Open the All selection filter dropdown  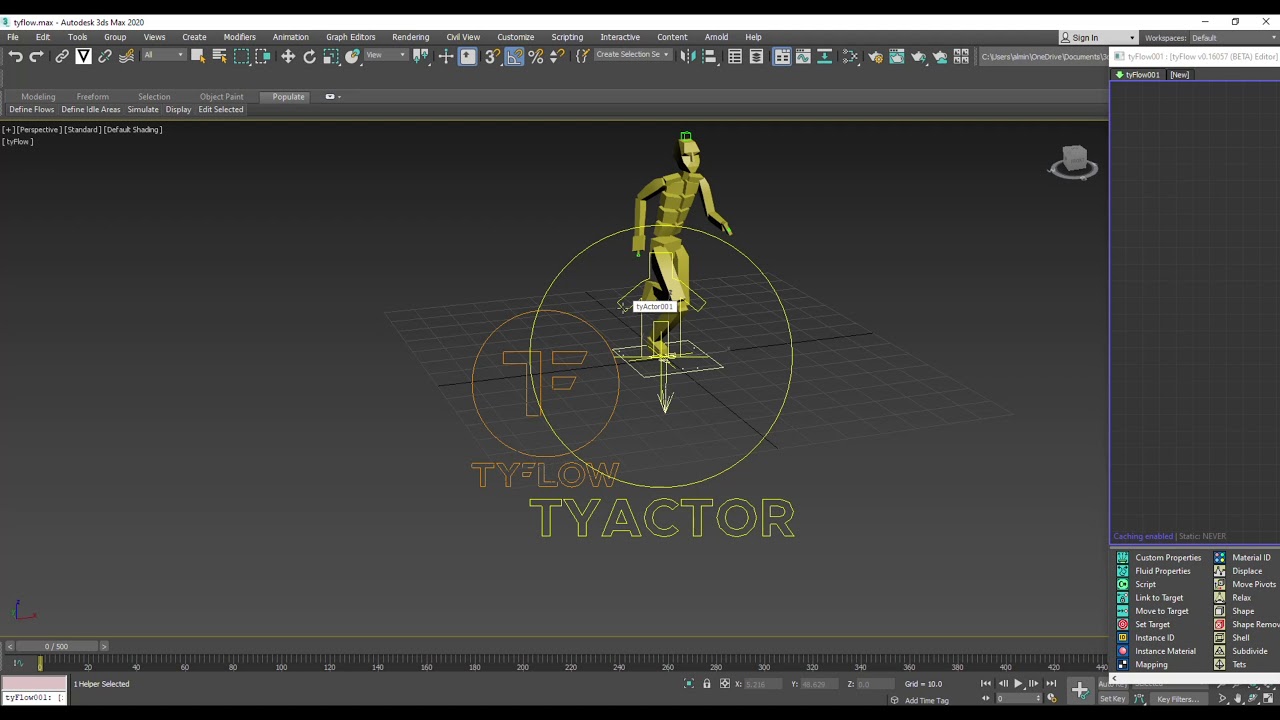162,55
